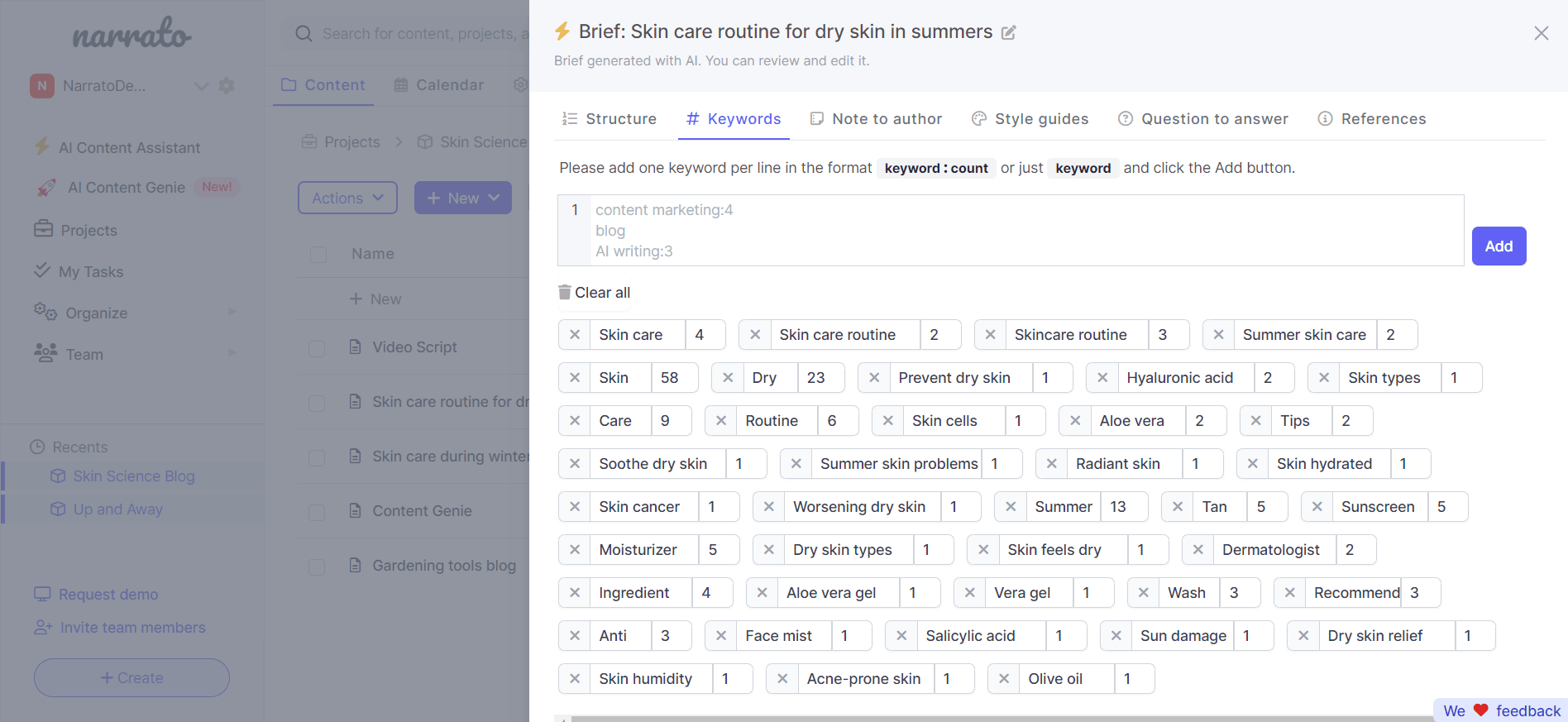
Task: Remove the Olive oil keyword
Action: click(1004, 679)
